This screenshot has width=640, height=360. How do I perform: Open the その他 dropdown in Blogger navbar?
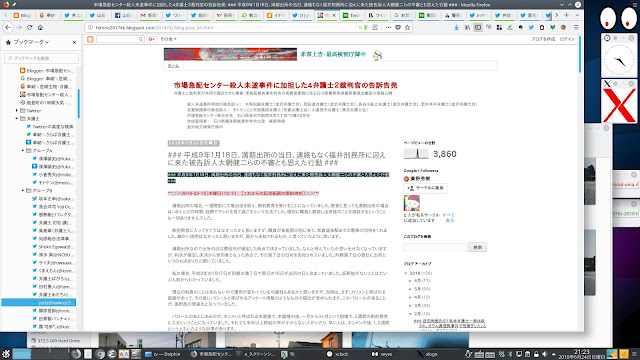pos(168,39)
